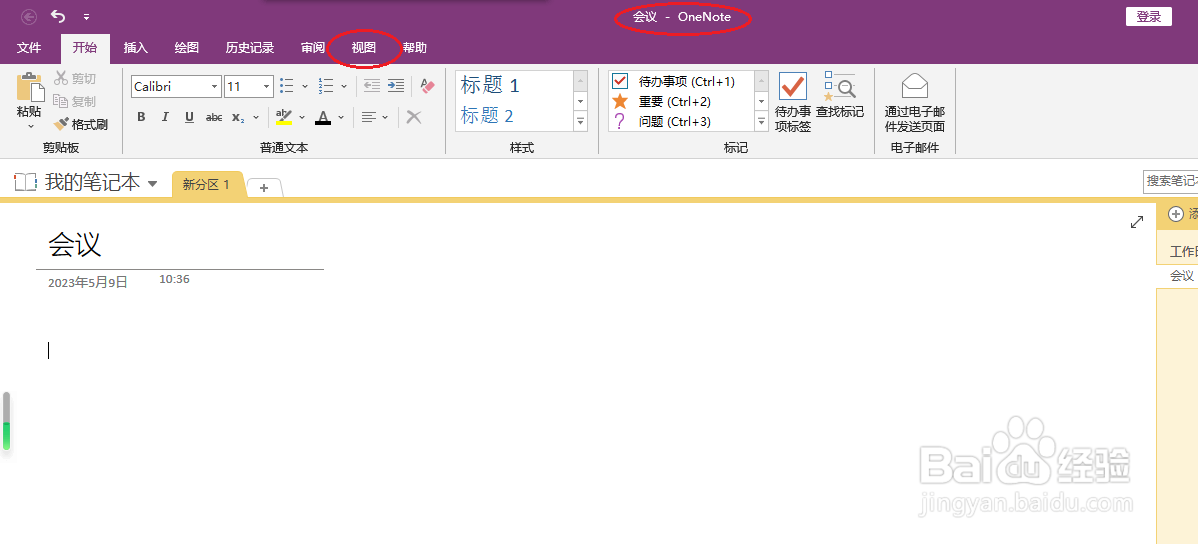
Task: Toggle Underline formatting
Action: click(189, 117)
